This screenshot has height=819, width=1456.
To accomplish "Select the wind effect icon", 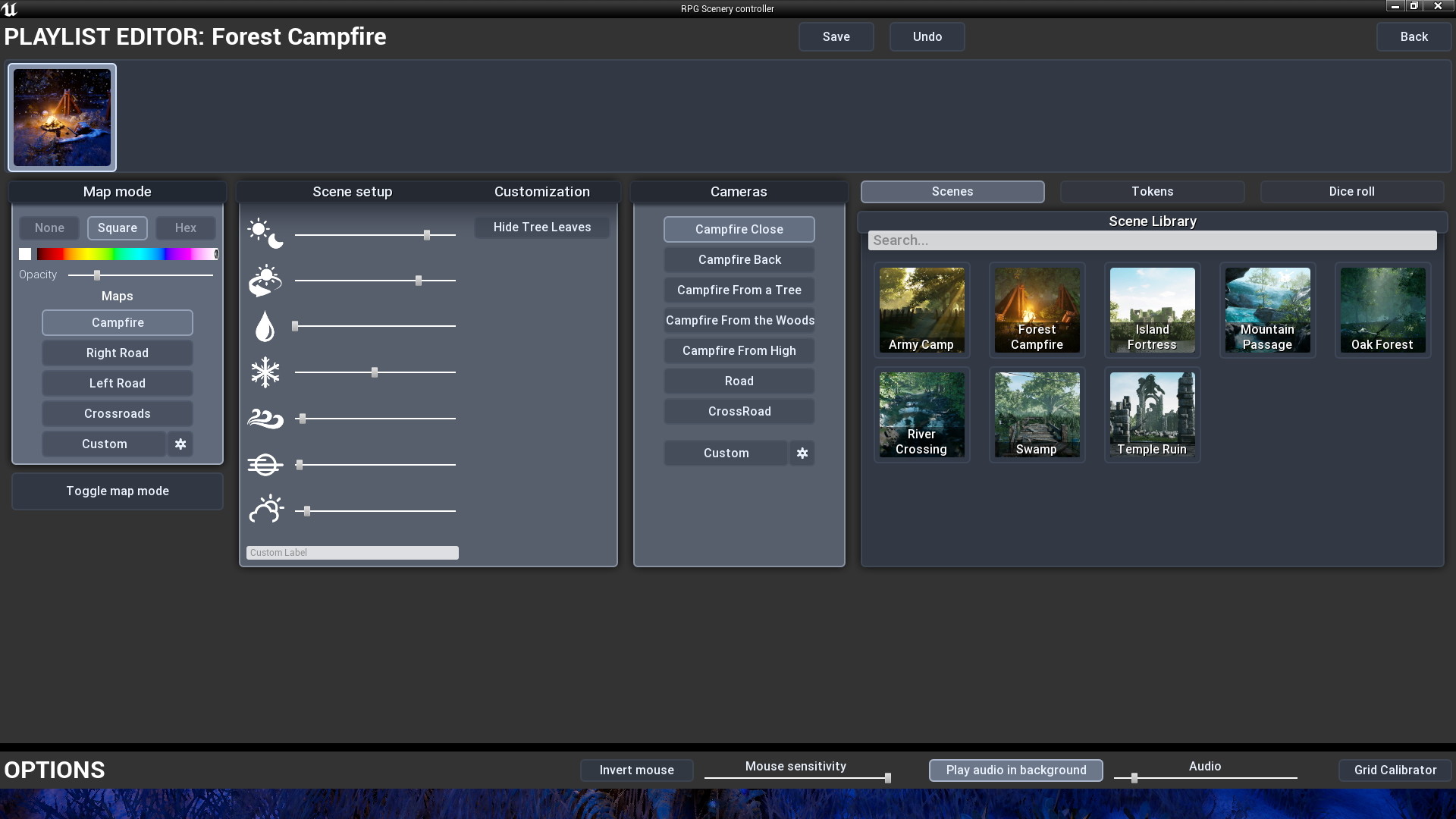I will [265, 418].
